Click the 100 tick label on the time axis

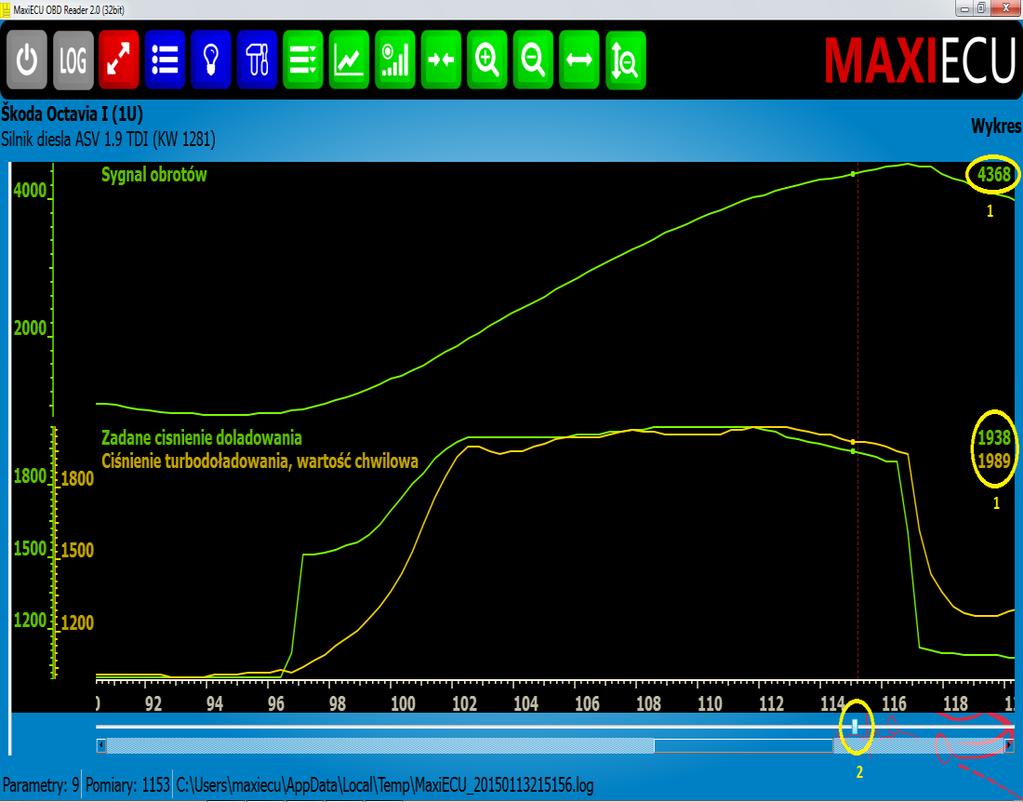click(403, 703)
